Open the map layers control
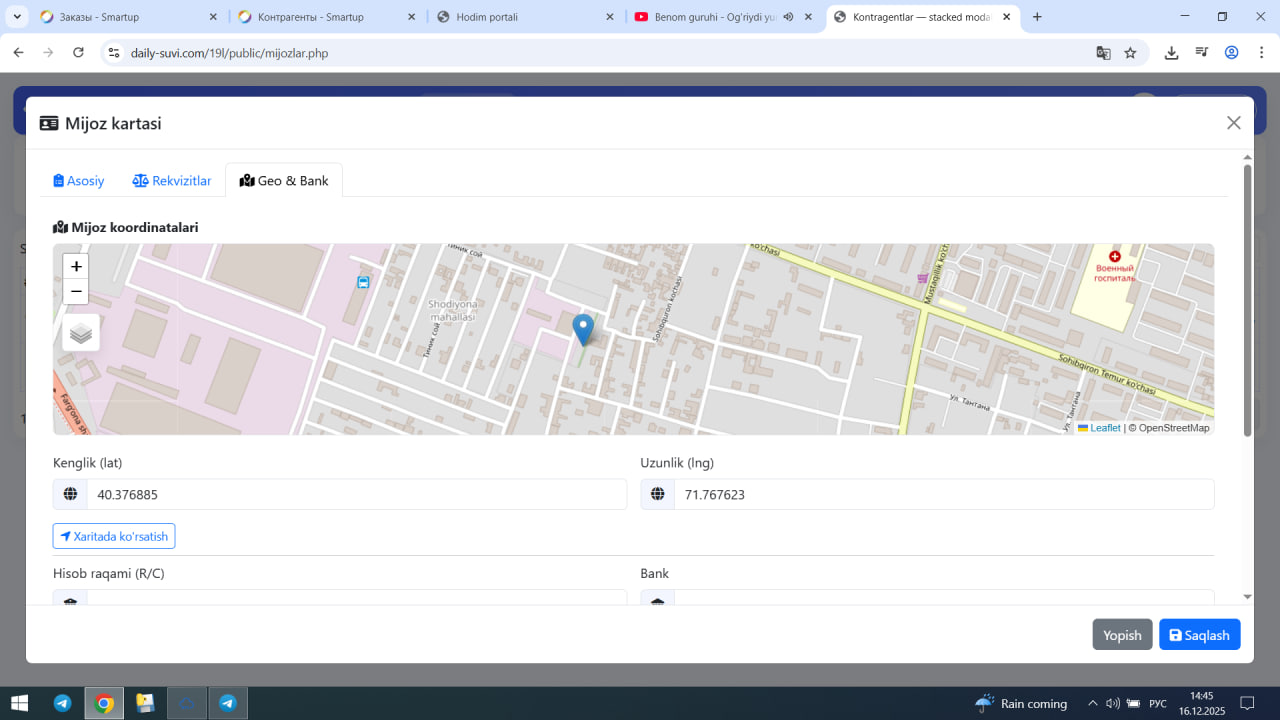The image size is (1280, 720). [x=81, y=333]
